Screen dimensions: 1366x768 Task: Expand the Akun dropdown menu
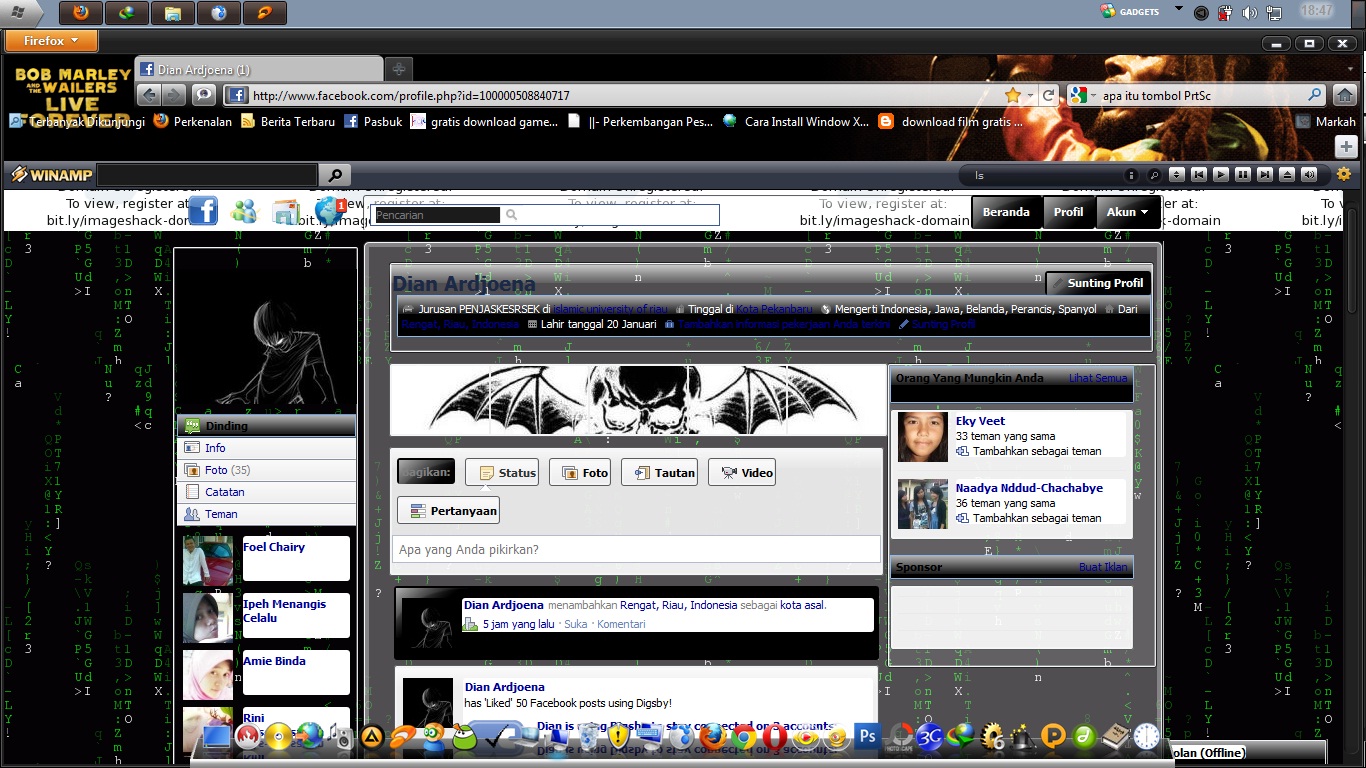(x=1128, y=212)
